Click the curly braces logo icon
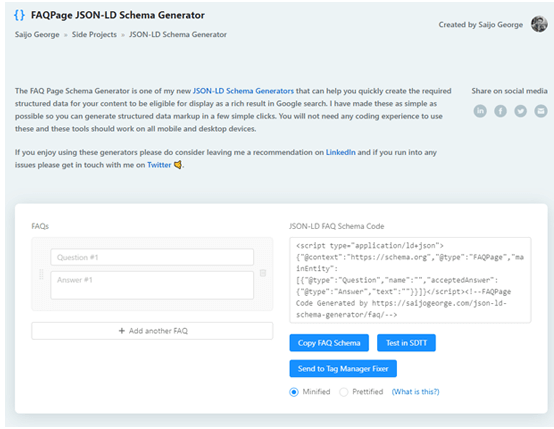 point(19,15)
